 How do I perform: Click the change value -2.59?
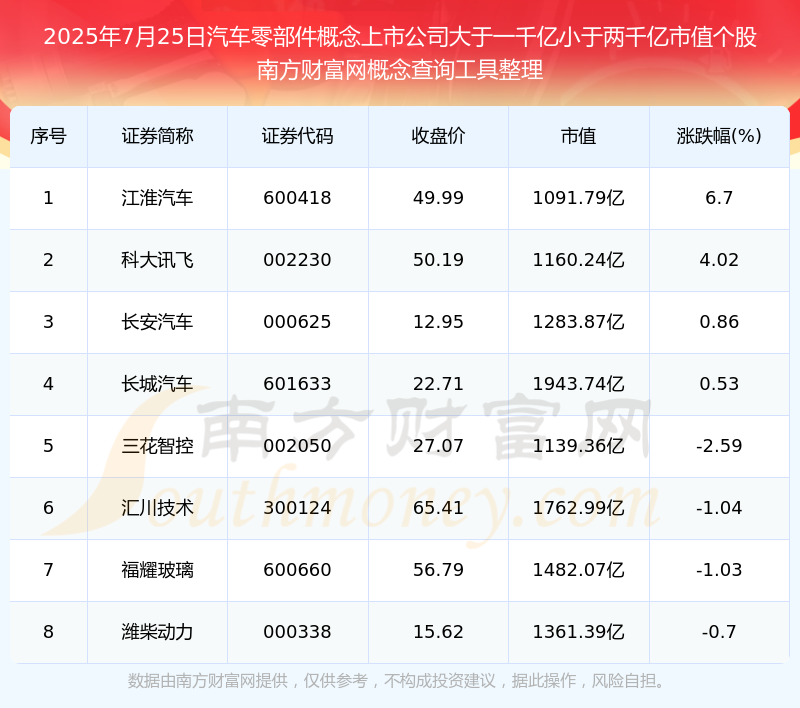tap(719, 446)
